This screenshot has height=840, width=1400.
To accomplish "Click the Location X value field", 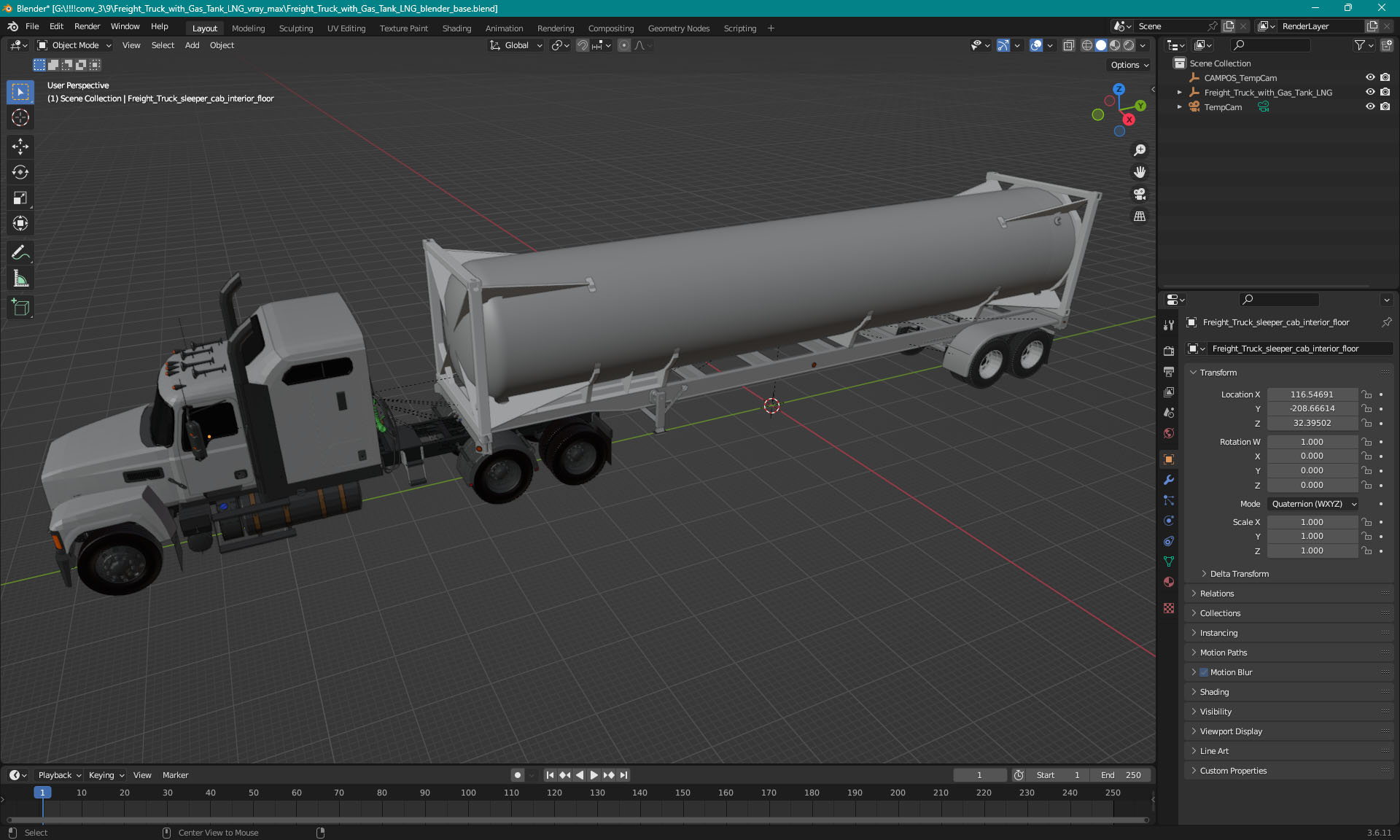I will point(1311,394).
